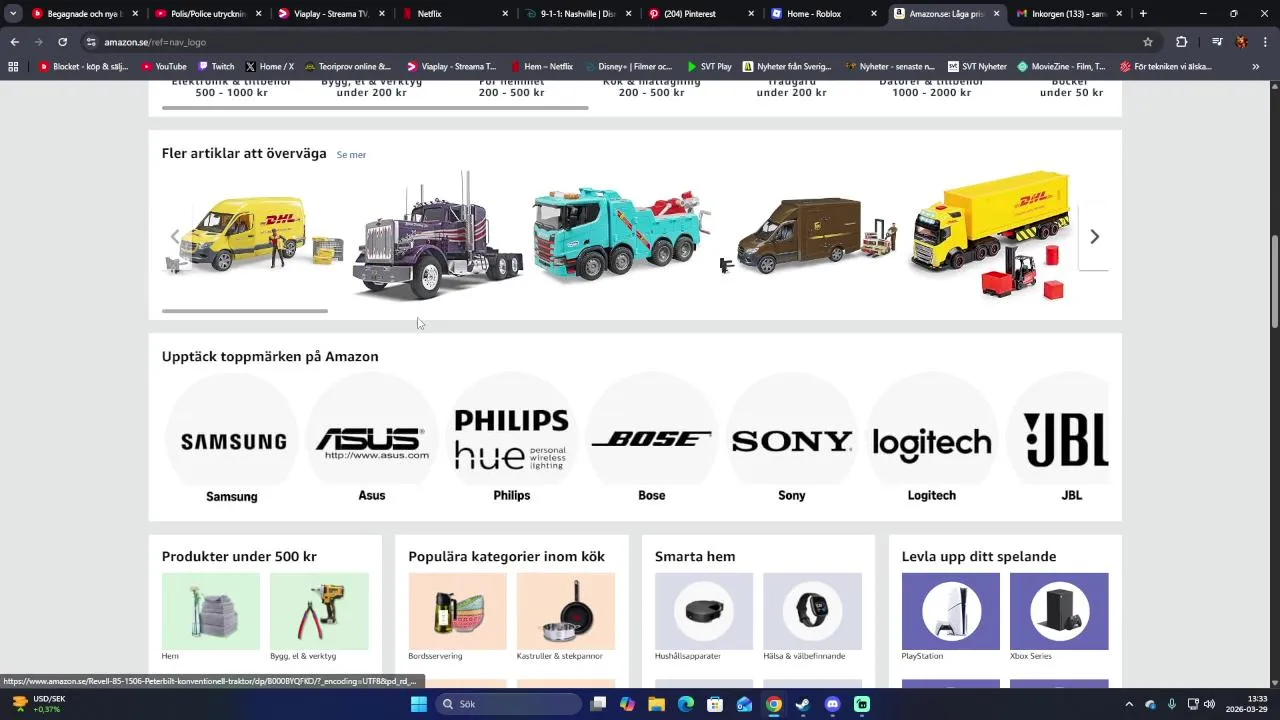Open File Explorer from the taskbar
The image size is (1280, 720).
[x=656, y=704]
